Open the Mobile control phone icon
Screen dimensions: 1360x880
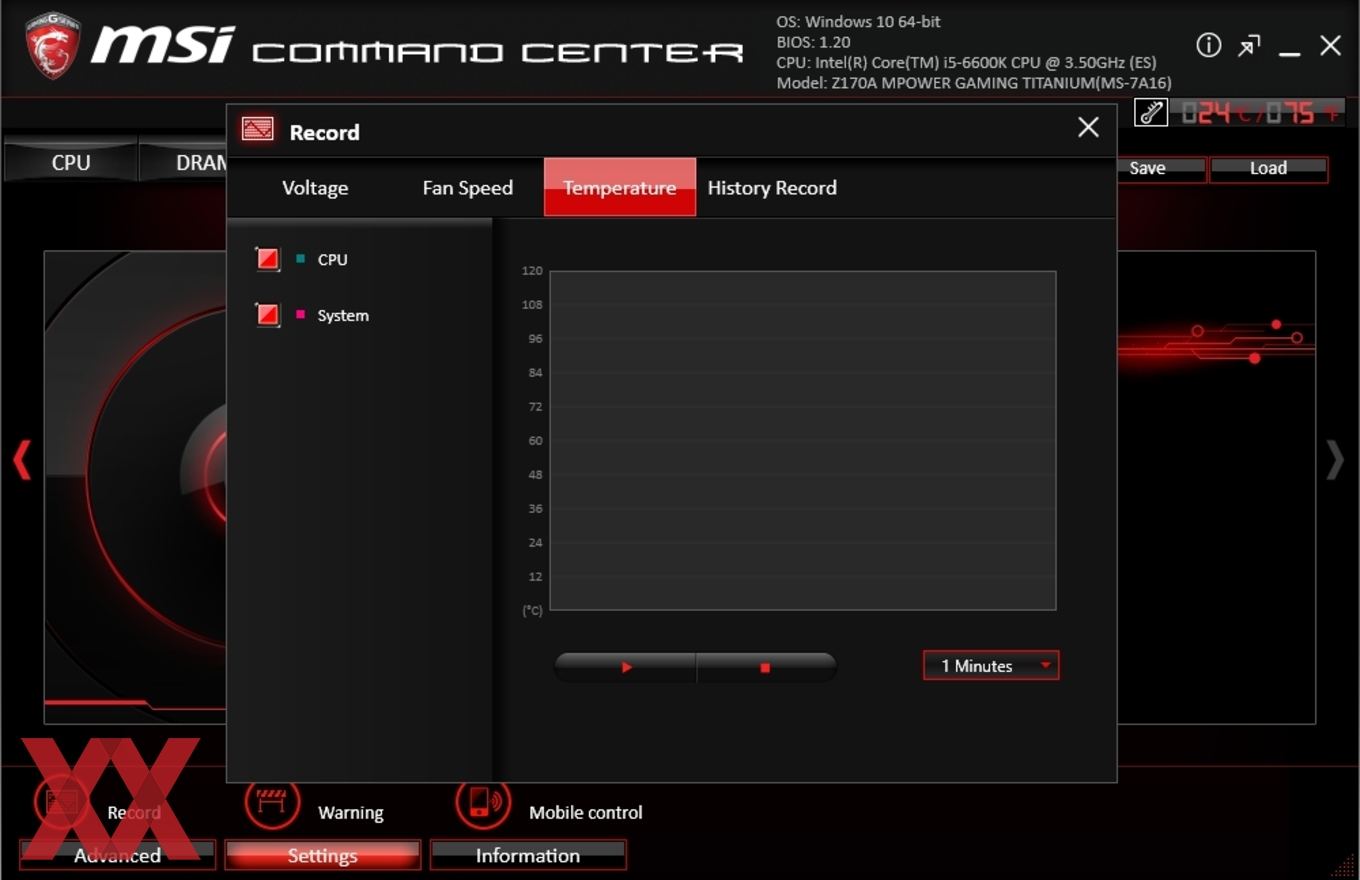coord(483,803)
